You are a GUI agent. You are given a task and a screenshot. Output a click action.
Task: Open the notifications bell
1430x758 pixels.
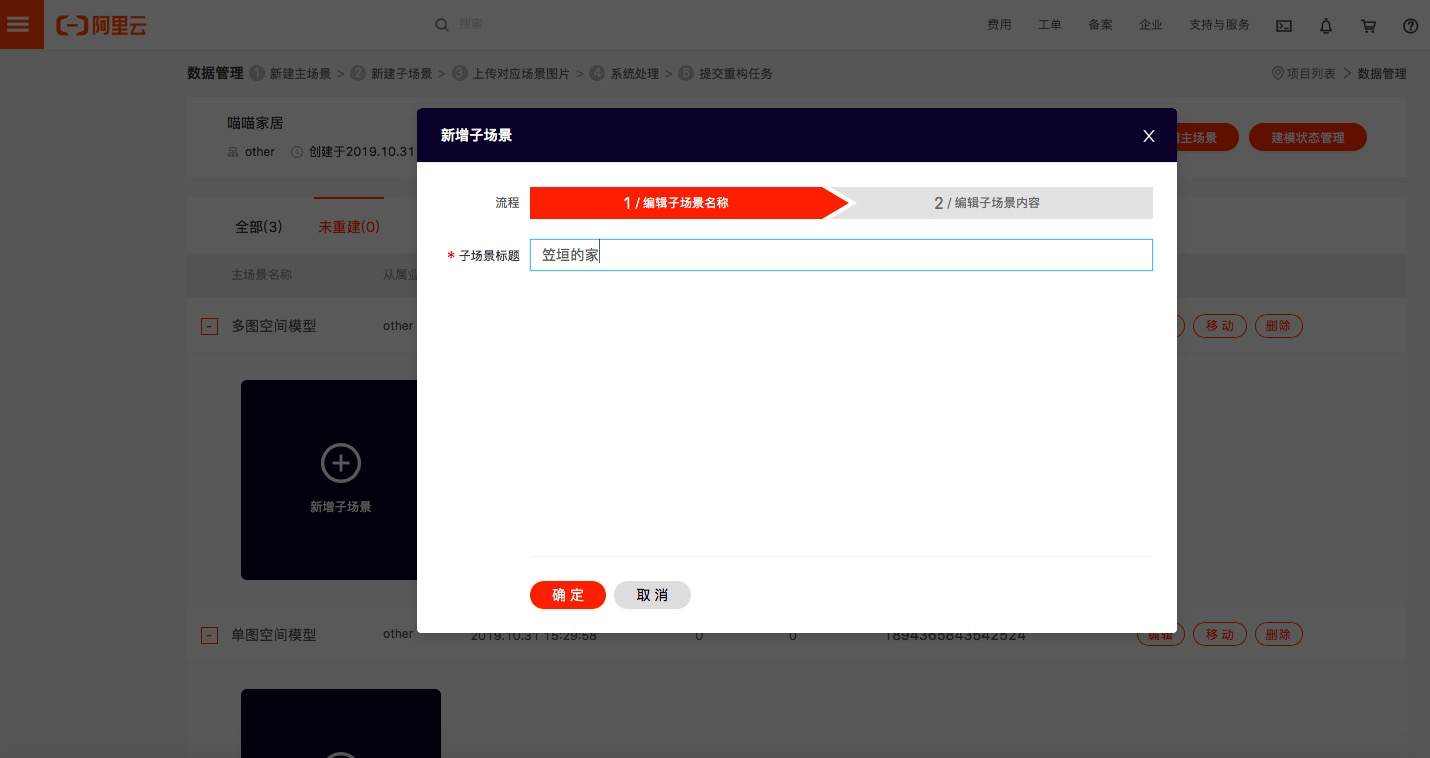coord(1326,26)
